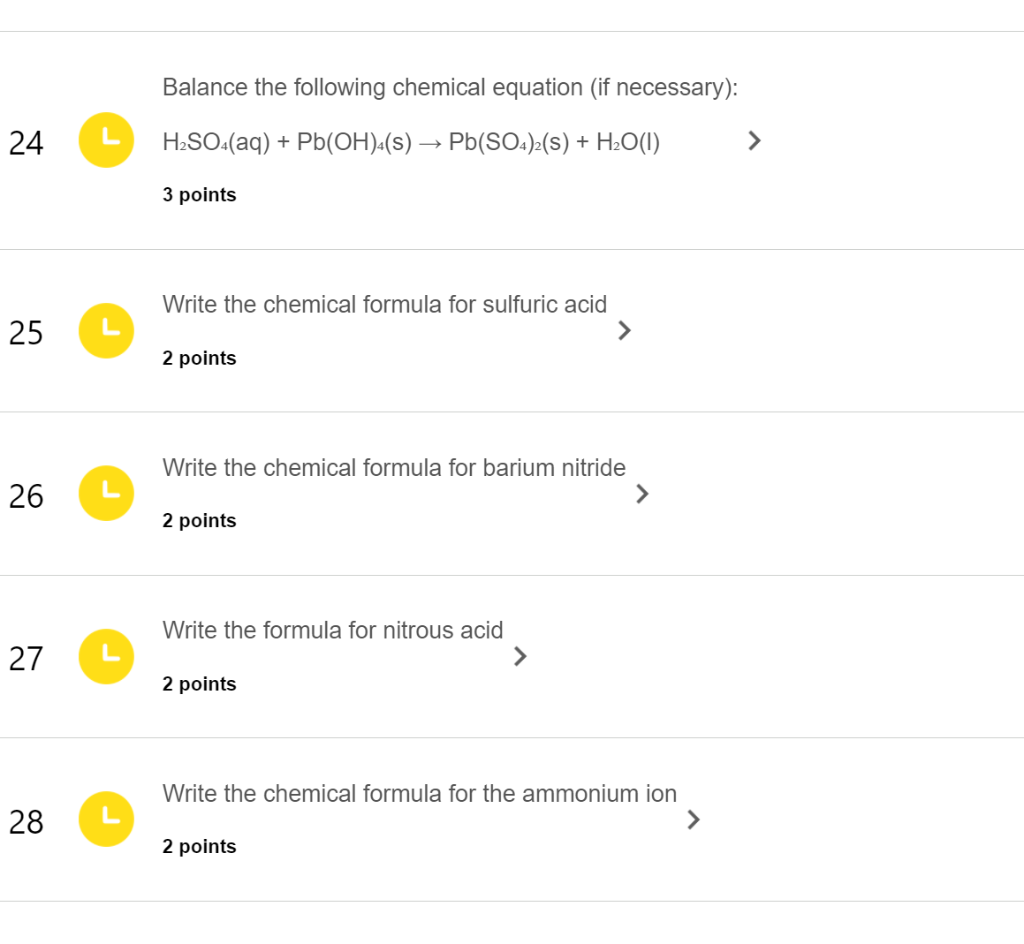Expand the sulfuric acid question details

click(x=623, y=330)
